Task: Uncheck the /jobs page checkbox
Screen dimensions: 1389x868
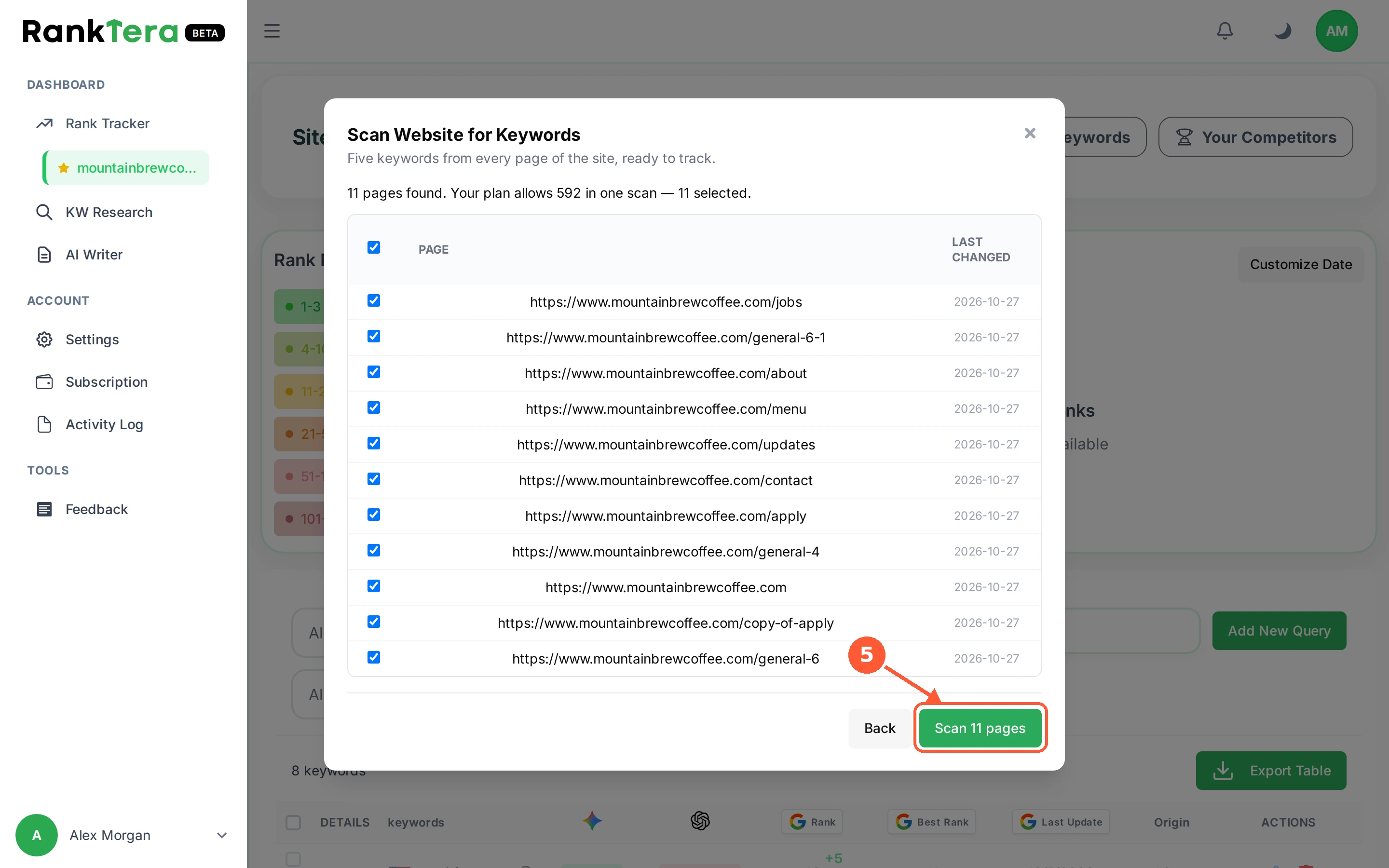Action: point(374,301)
